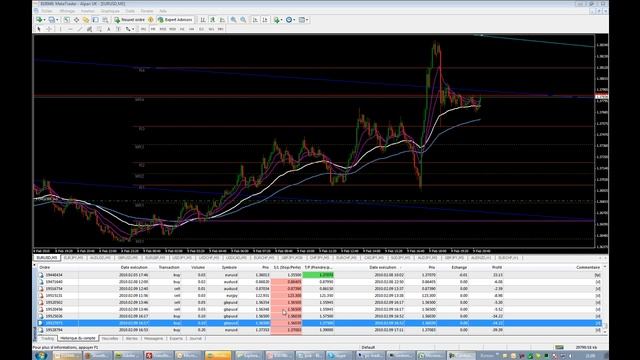Viewport: 640px width, 360px height.
Task: Open the Graphiques menu
Action: 110,11
